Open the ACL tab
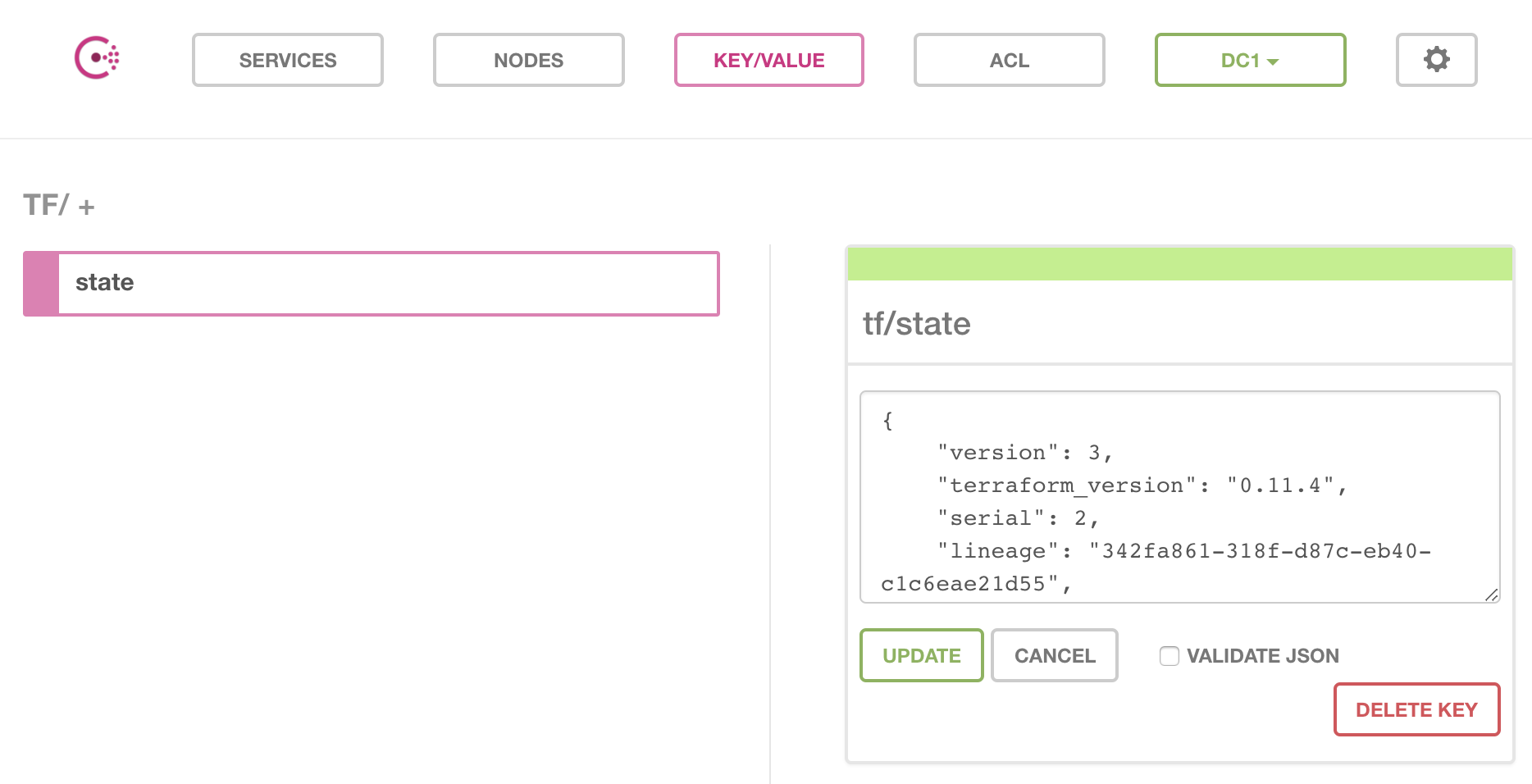This screenshot has width=1532, height=784. 1009,60
